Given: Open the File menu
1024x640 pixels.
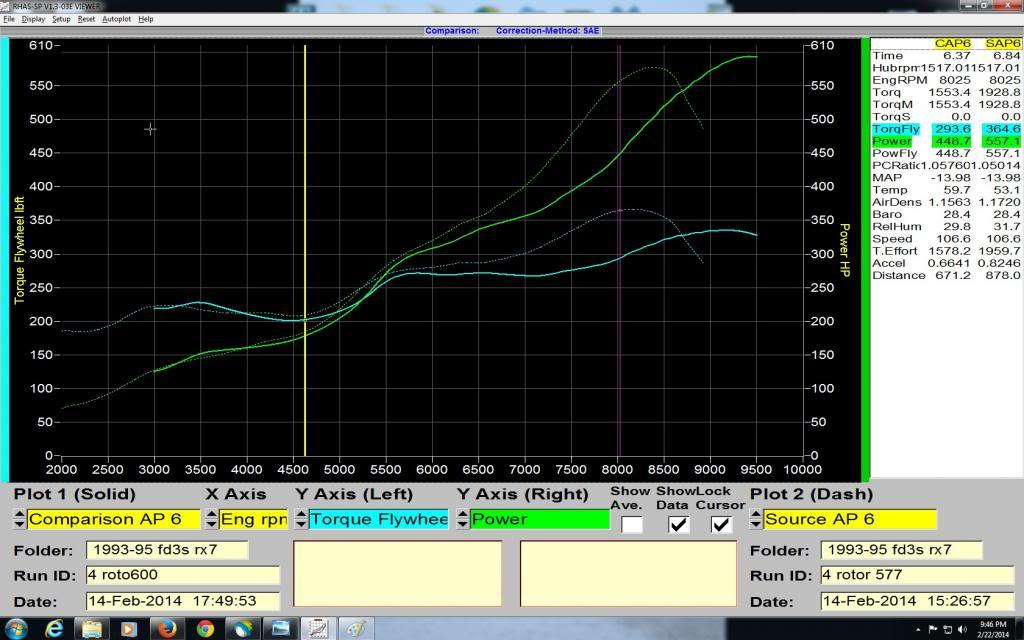Looking at the screenshot, I should tap(9, 19).
